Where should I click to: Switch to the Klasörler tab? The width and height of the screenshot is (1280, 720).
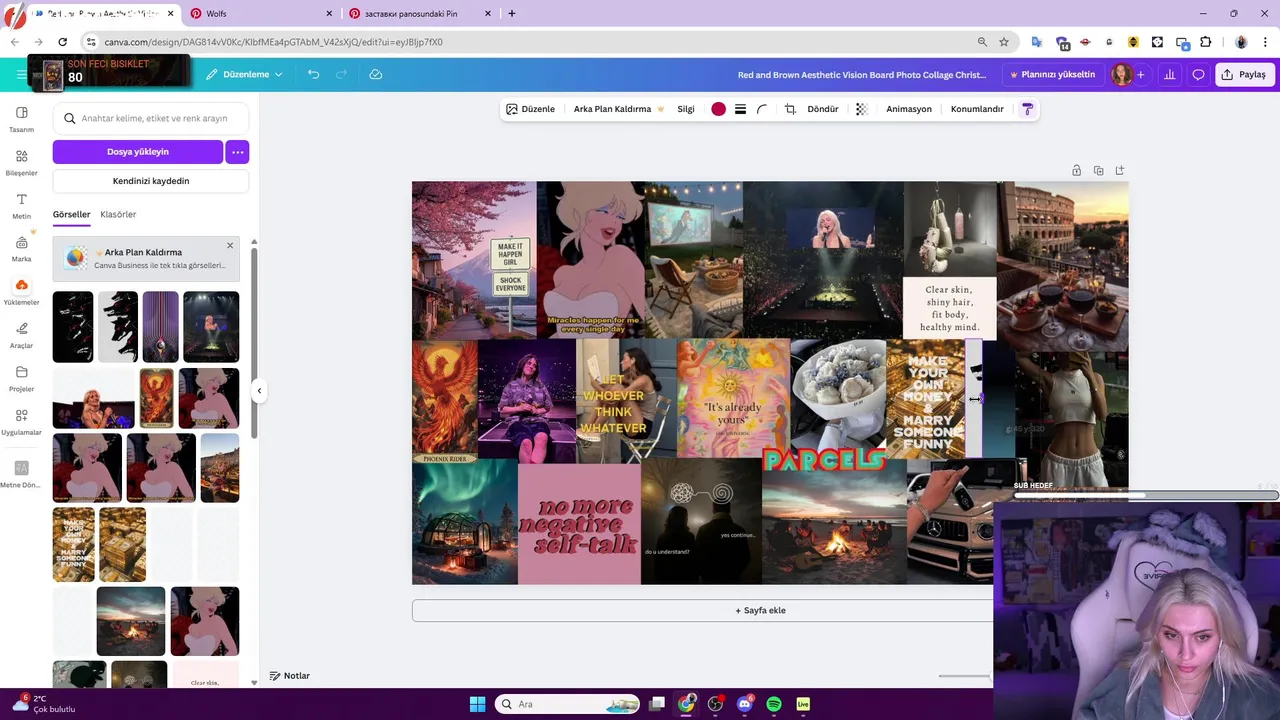pyautogui.click(x=118, y=214)
